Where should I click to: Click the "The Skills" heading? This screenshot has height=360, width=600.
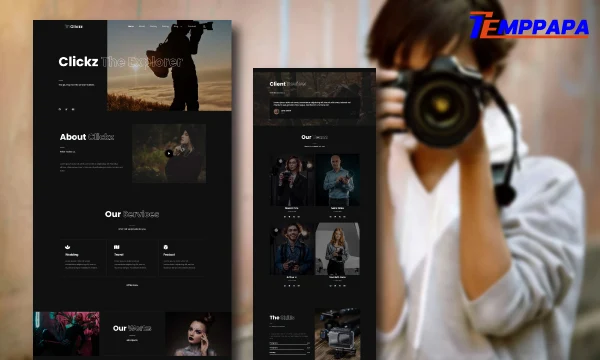[x=282, y=318]
